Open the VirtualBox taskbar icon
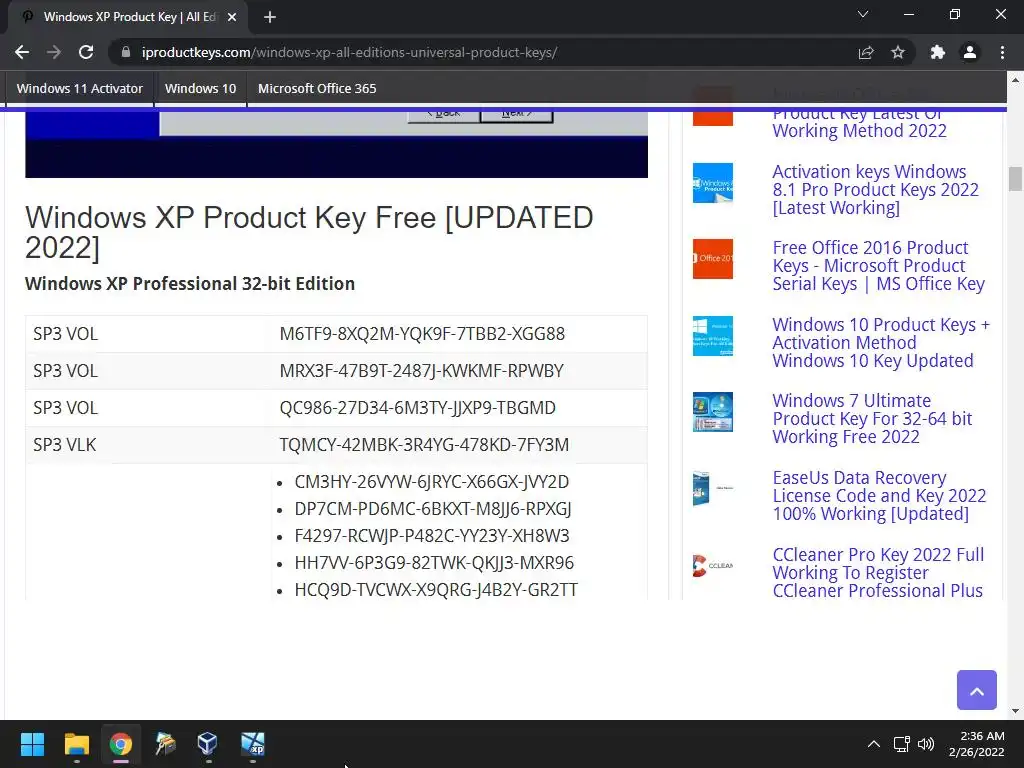 click(x=207, y=744)
